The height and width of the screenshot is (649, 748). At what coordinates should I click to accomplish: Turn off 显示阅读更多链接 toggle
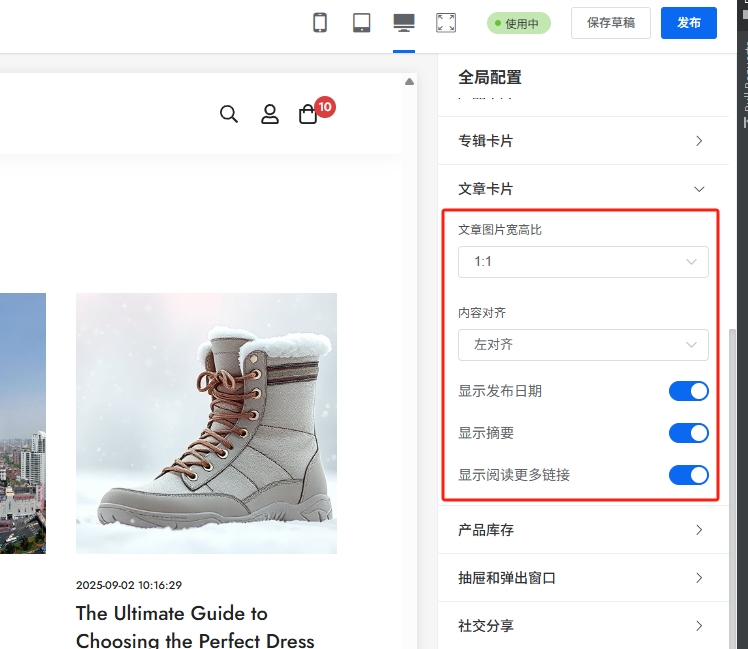pos(688,475)
